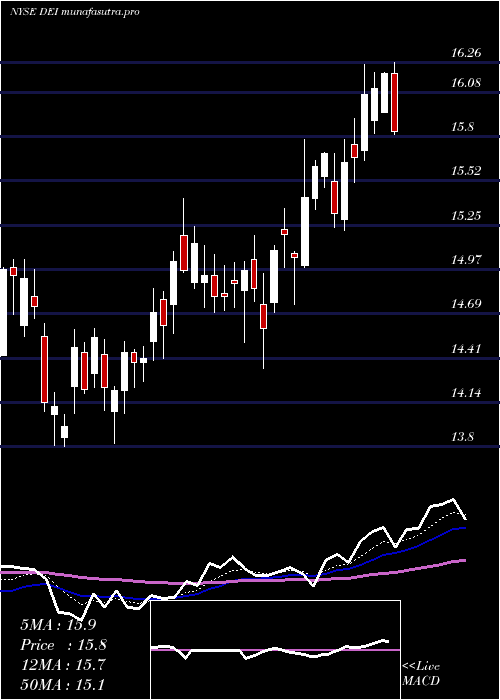
Task: Click the 50MA : 15.1 readout
Action: [63, 684]
